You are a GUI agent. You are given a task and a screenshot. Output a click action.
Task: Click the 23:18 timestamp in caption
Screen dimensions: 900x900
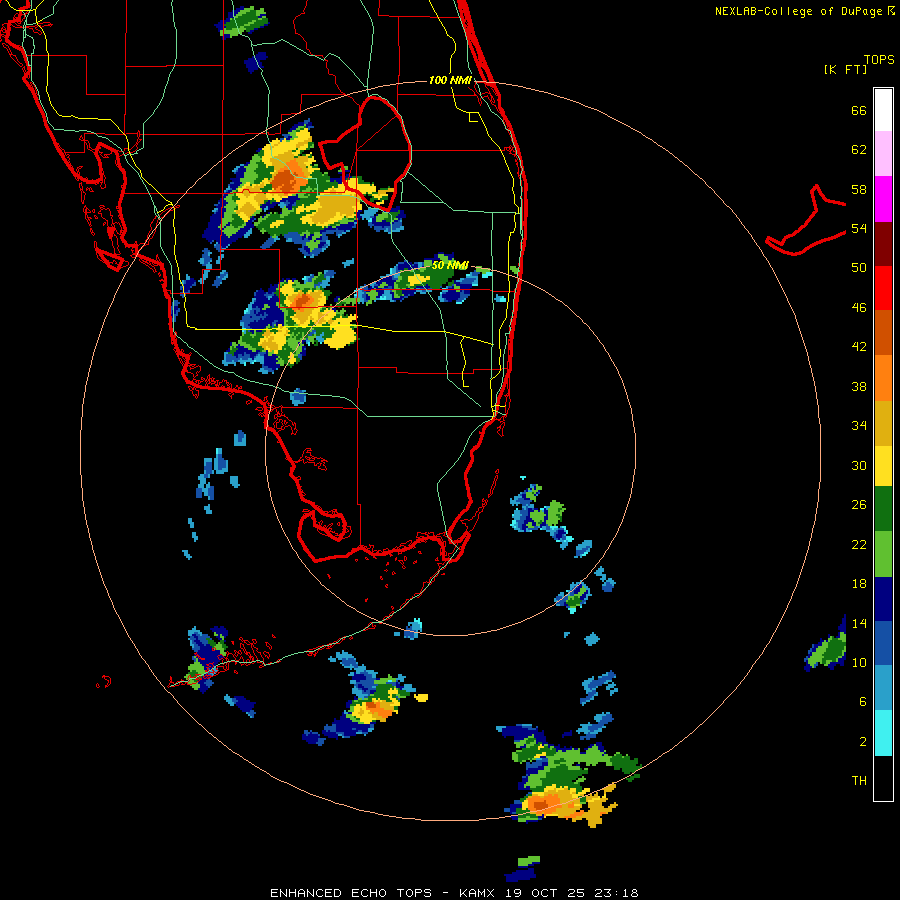(x=615, y=893)
